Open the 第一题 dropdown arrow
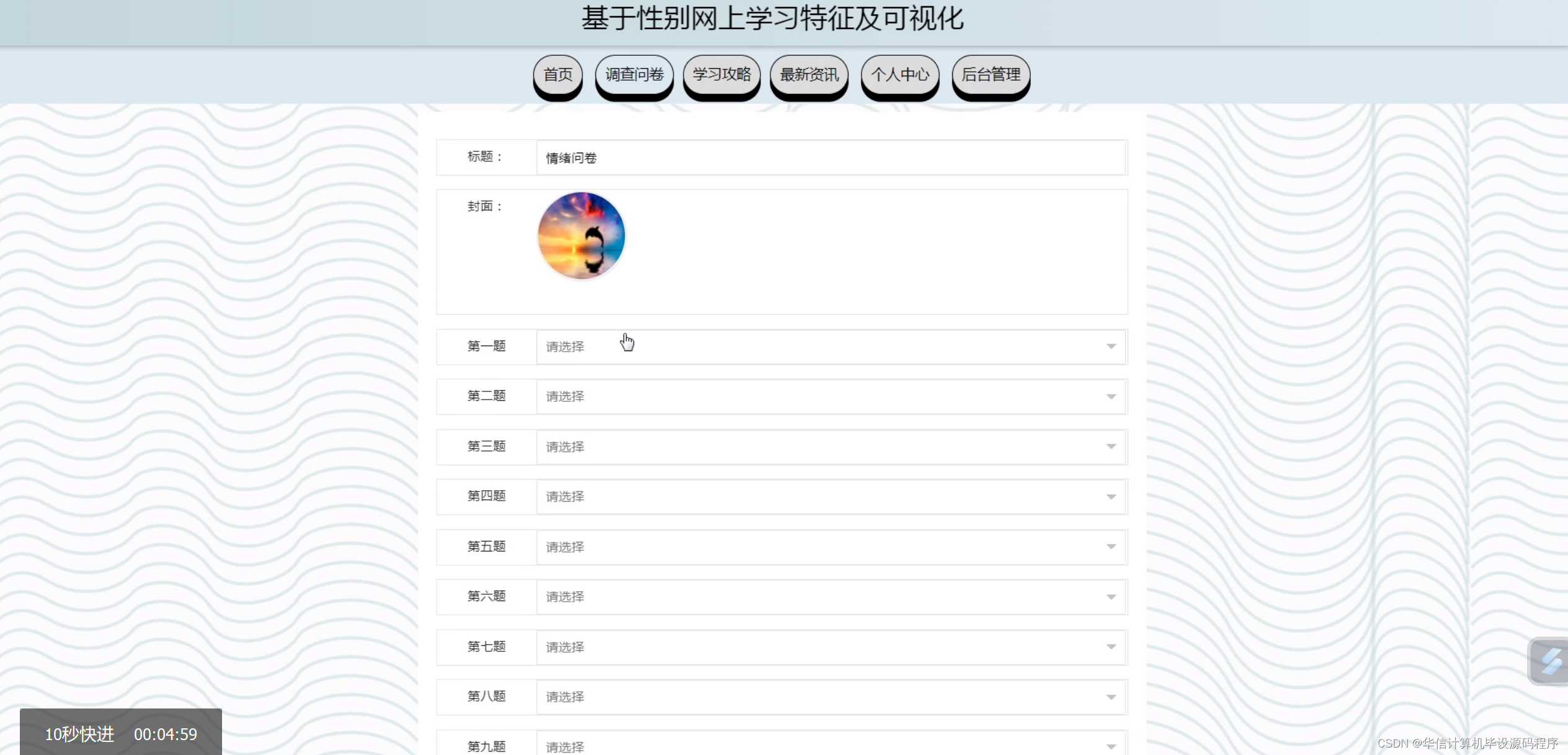The height and width of the screenshot is (755, 1568). [1111, 346]
